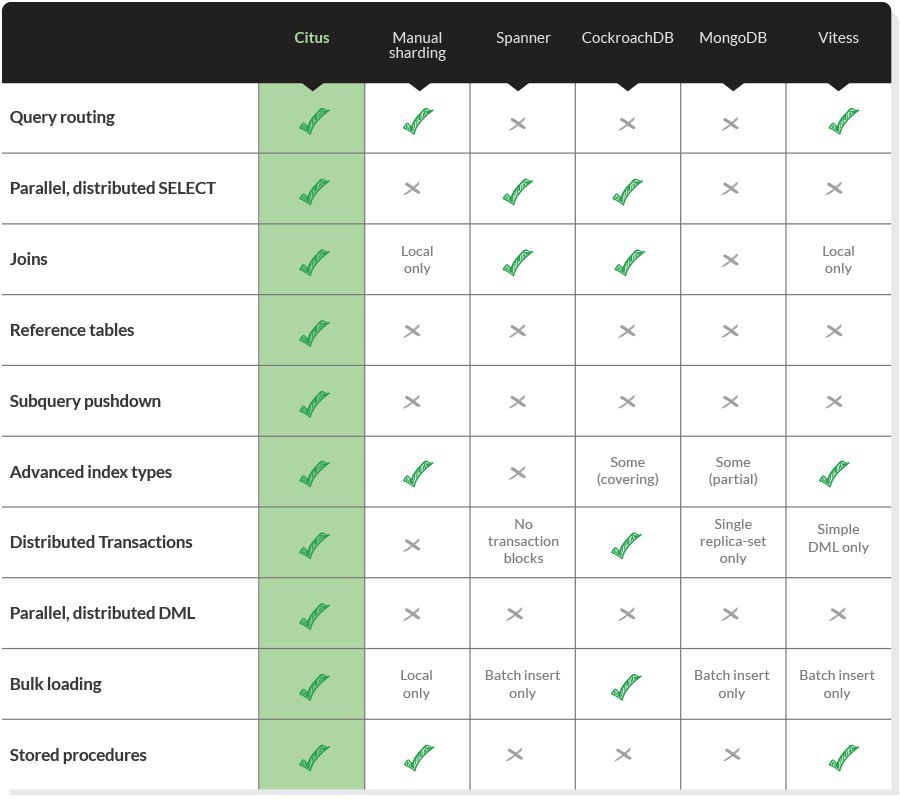Viewport: 900px width, 800px height.
Task: Click the Spanner checkmark in Joins row
Action: (518, 262)
